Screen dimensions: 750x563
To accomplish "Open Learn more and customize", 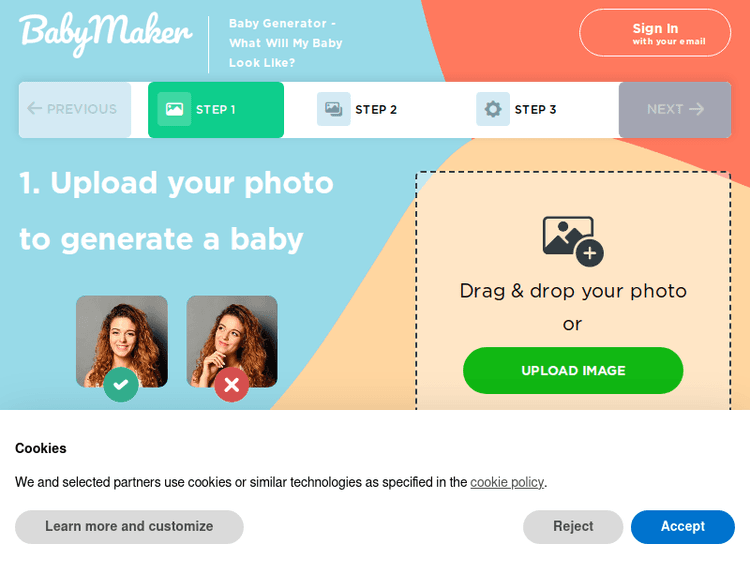I will (129, 526).
